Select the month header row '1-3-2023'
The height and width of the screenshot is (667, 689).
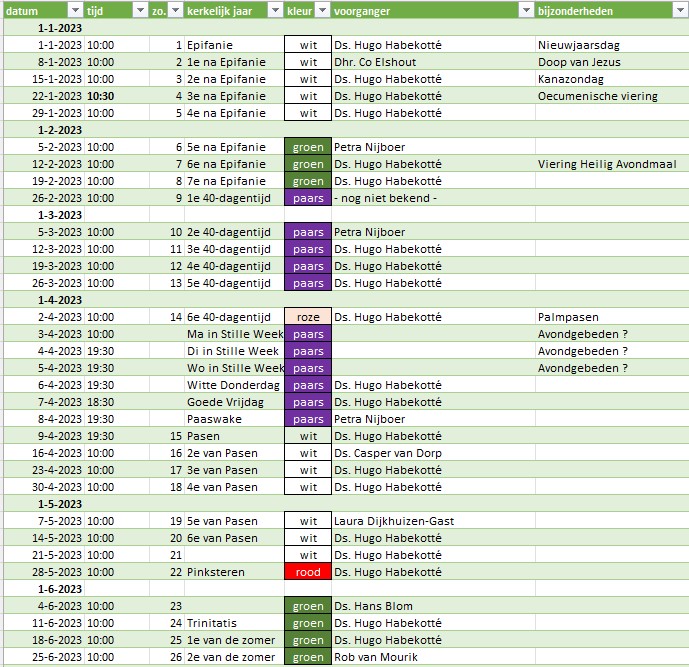point(345,215)
